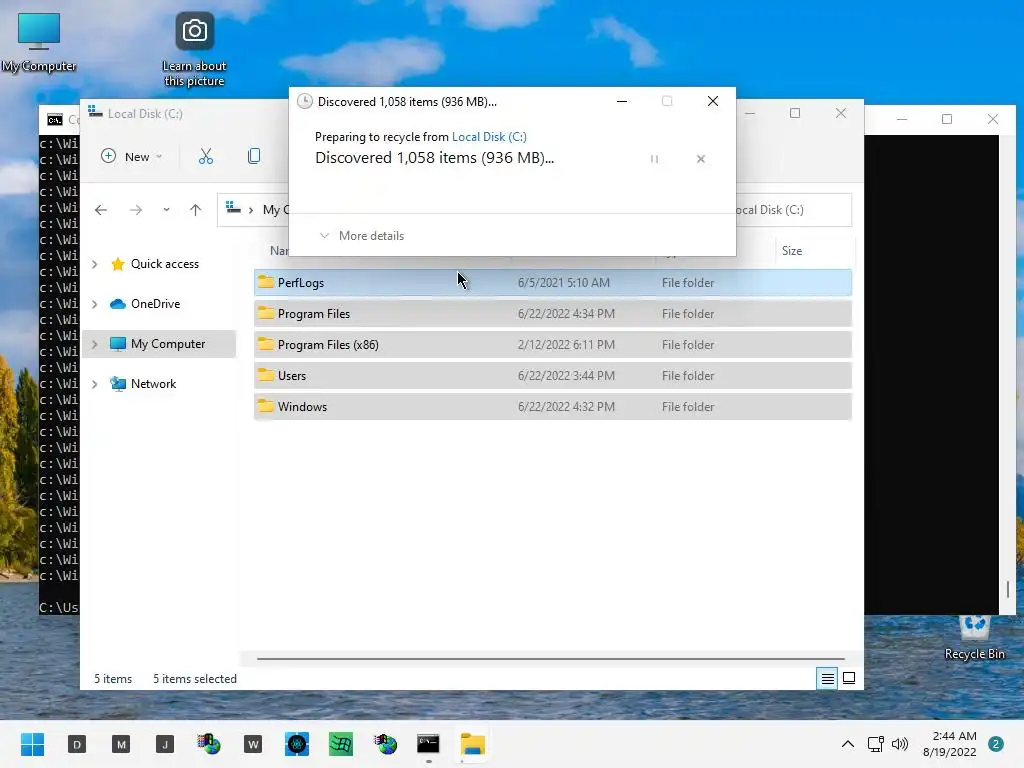Select the Program Files (x86) folder

[x=552, y=345]
